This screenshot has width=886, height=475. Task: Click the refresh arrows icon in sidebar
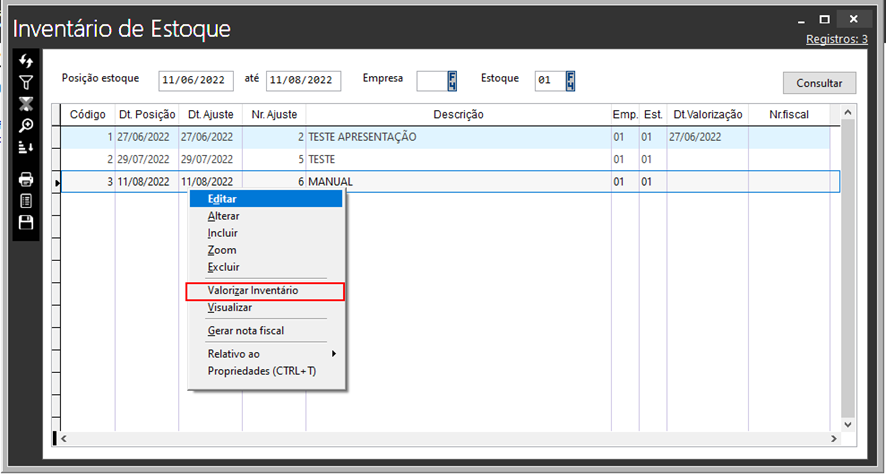pyautogui.click(x=26, y=62)
